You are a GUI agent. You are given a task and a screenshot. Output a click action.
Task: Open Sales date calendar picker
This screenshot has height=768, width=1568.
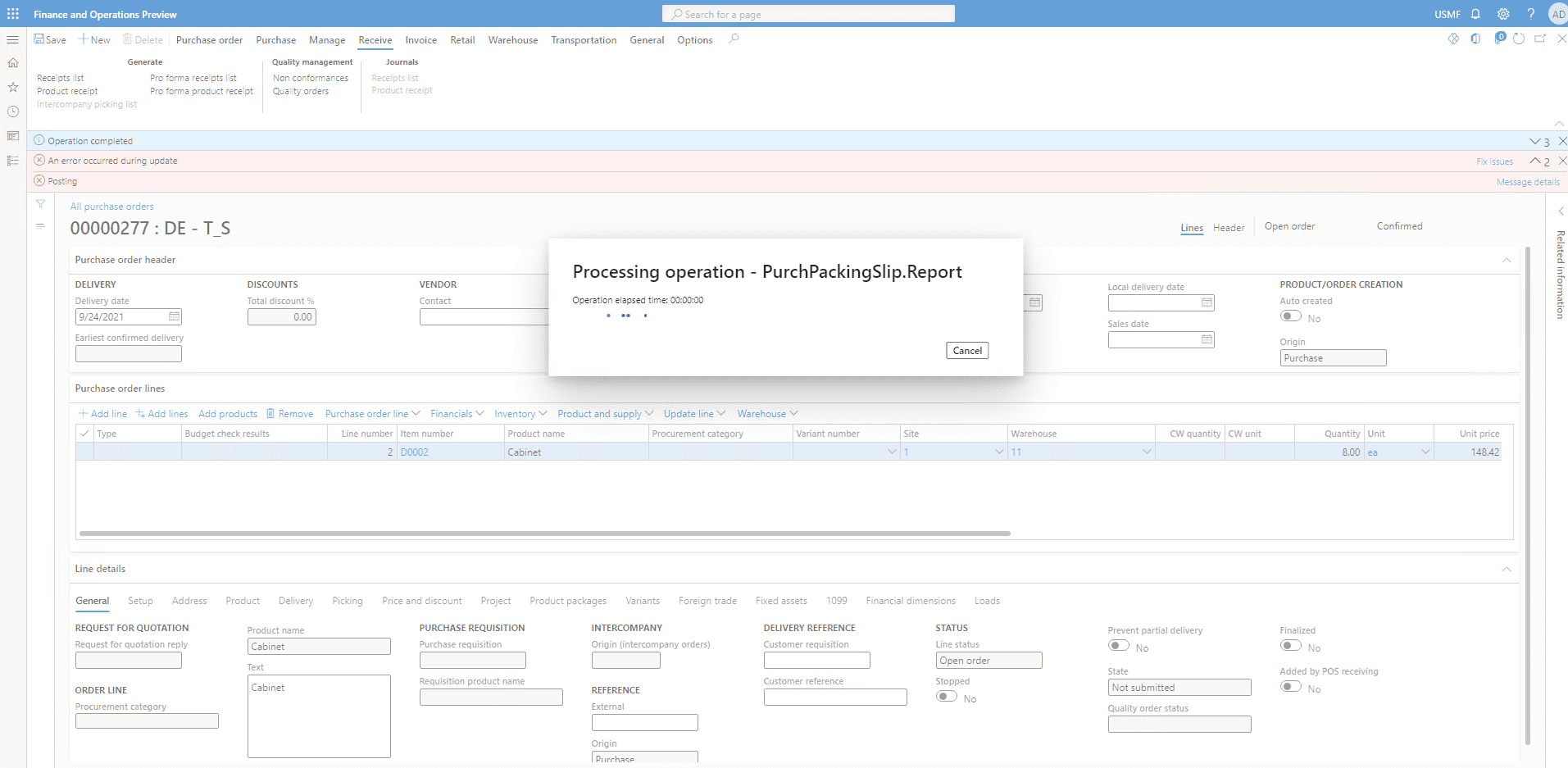click(1207, 339)
